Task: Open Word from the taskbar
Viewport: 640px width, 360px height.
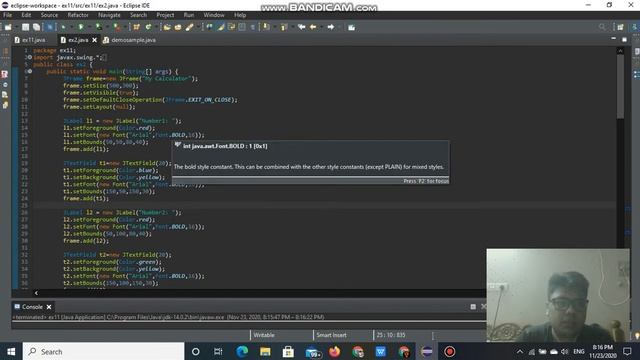Action: point(381,351)
